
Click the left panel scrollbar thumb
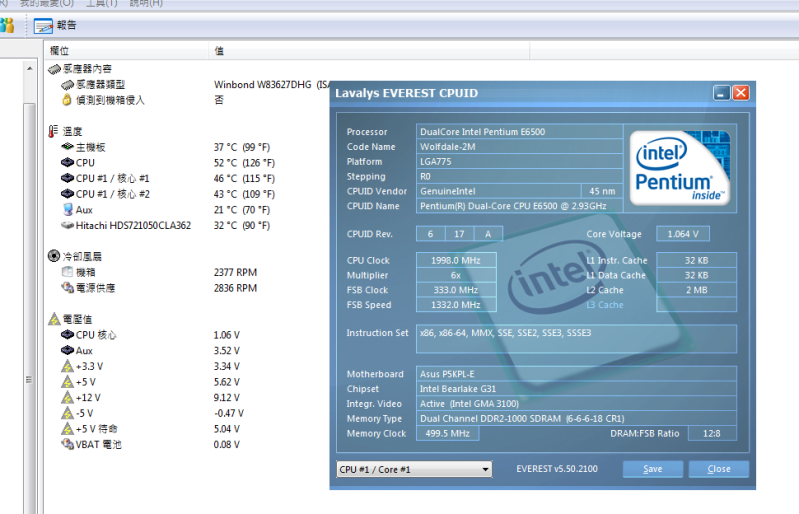[30, 308]
